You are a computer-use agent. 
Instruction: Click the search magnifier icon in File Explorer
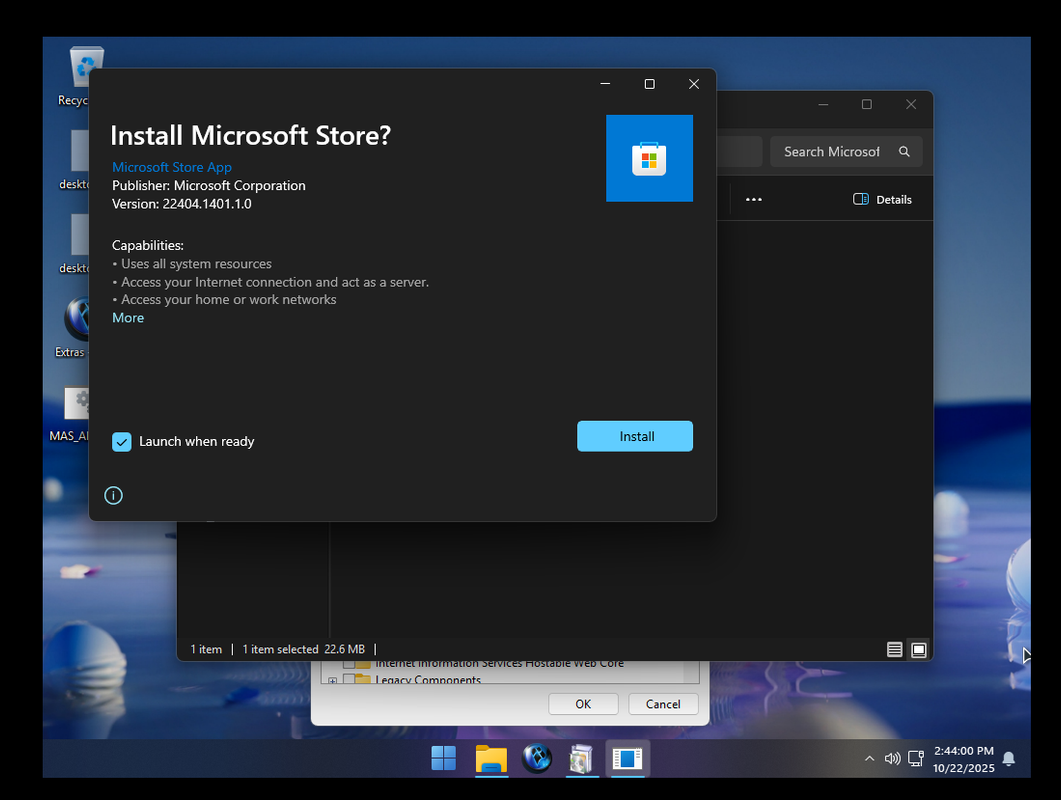pos(905,152)
